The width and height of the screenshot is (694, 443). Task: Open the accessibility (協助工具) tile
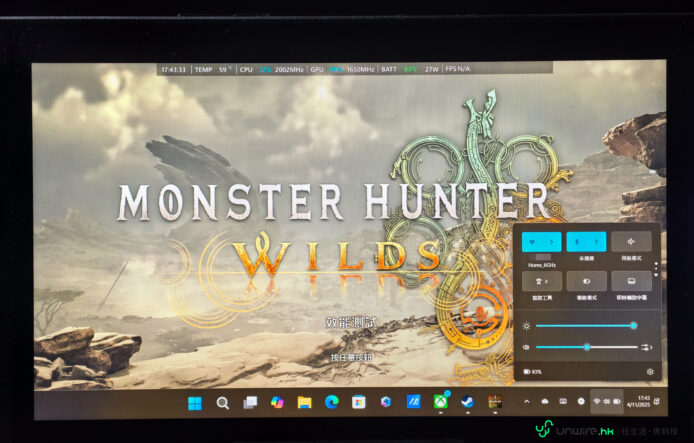point(542,281)
